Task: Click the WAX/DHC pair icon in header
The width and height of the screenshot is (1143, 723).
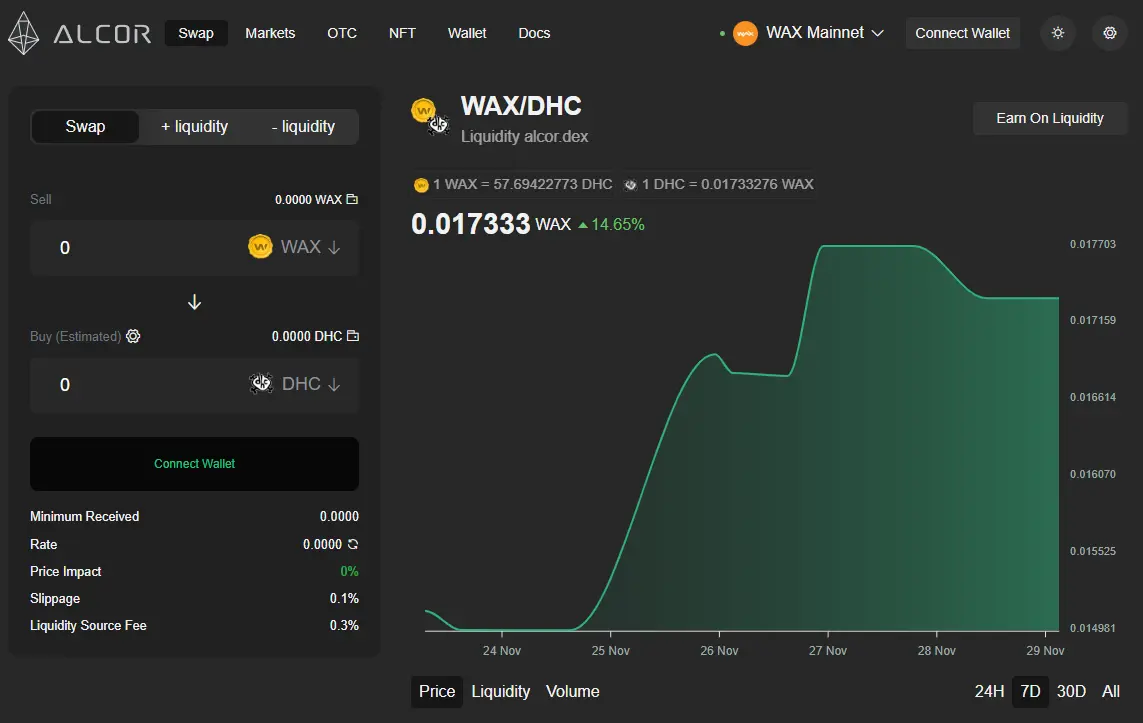Action: 431,117
